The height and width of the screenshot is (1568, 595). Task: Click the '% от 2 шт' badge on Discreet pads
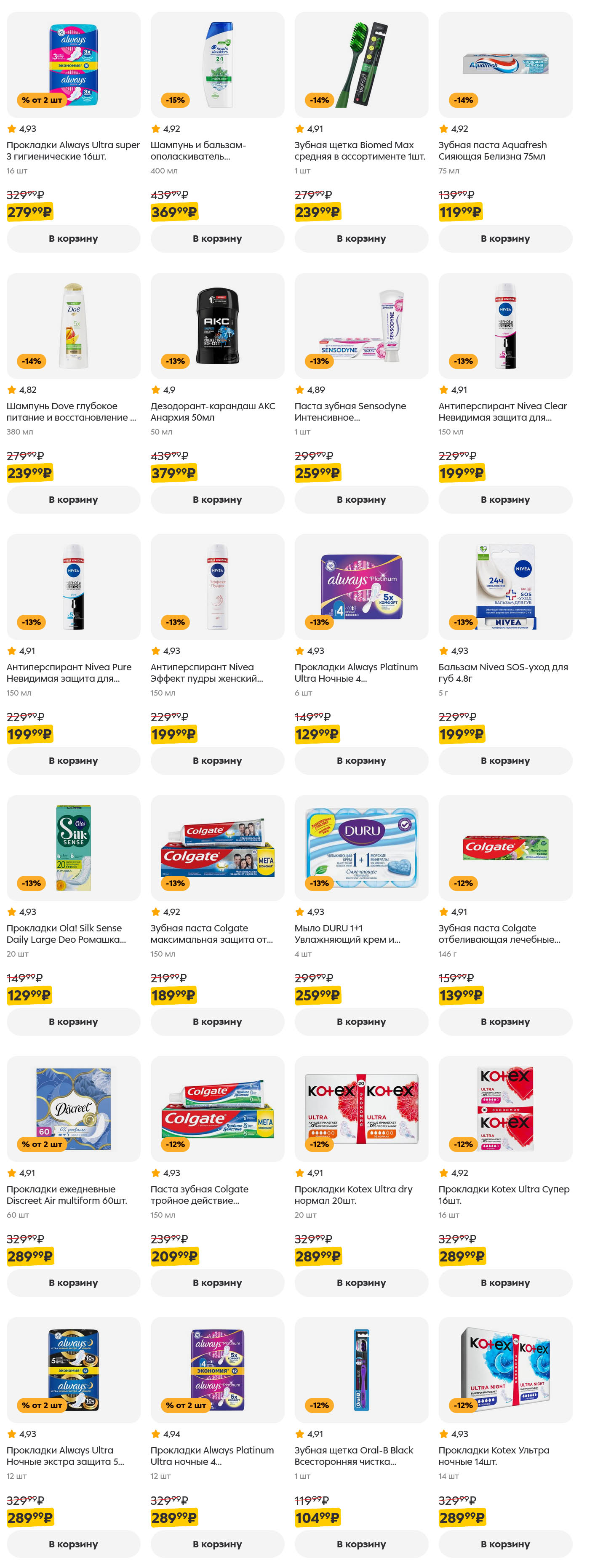pos(41,1144)
